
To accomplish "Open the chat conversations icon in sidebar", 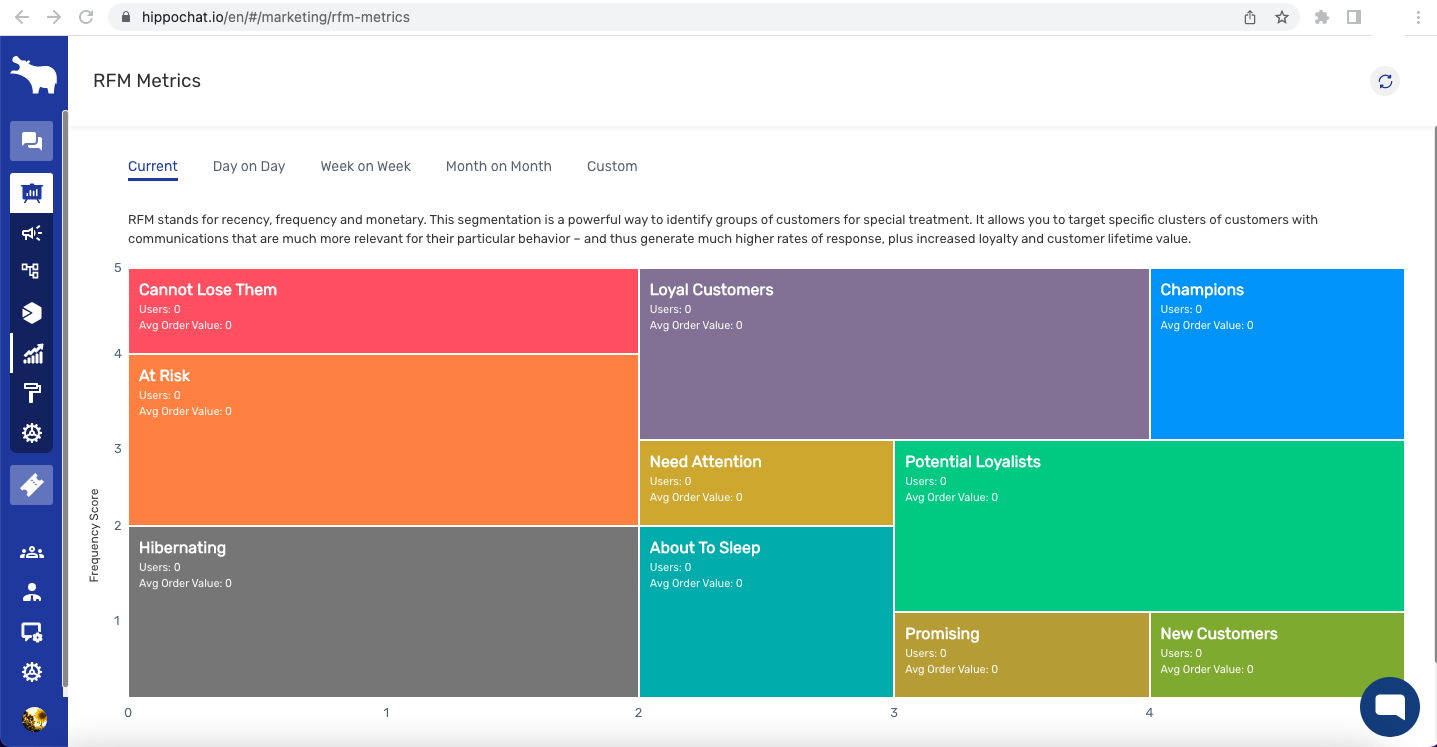I will [31, 141].
